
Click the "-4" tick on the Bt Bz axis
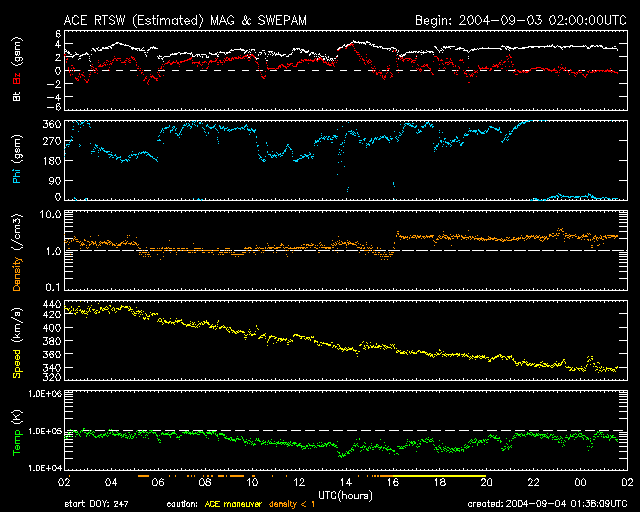[54, 97]
